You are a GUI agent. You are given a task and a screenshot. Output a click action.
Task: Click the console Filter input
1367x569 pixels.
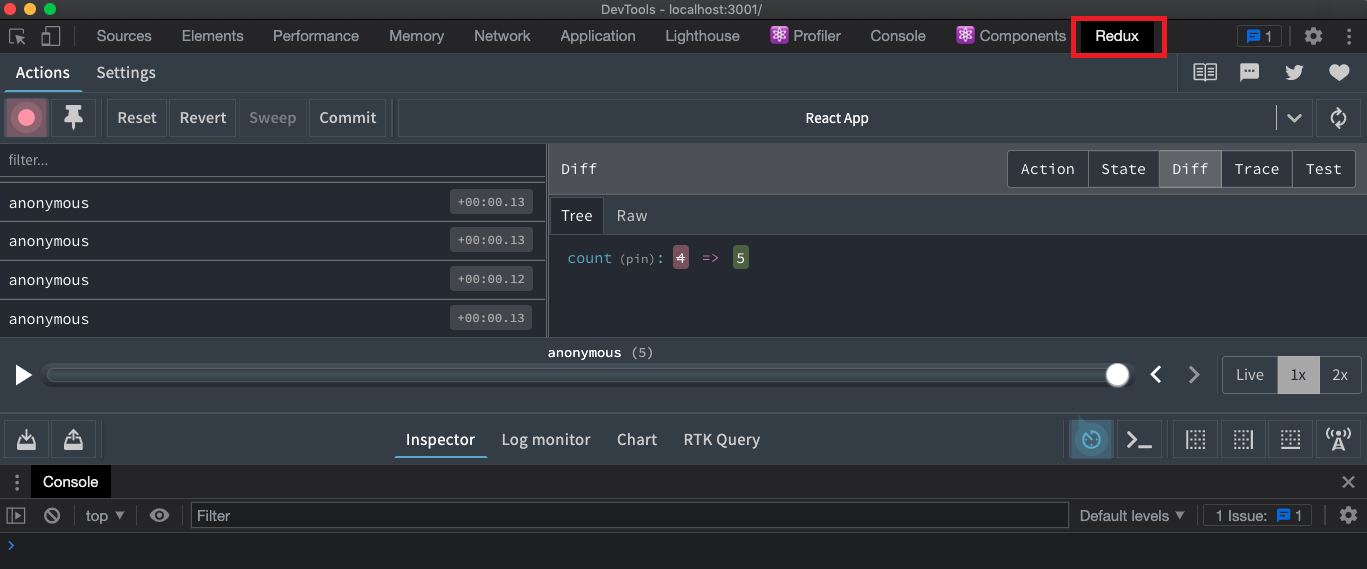[629, 516]
